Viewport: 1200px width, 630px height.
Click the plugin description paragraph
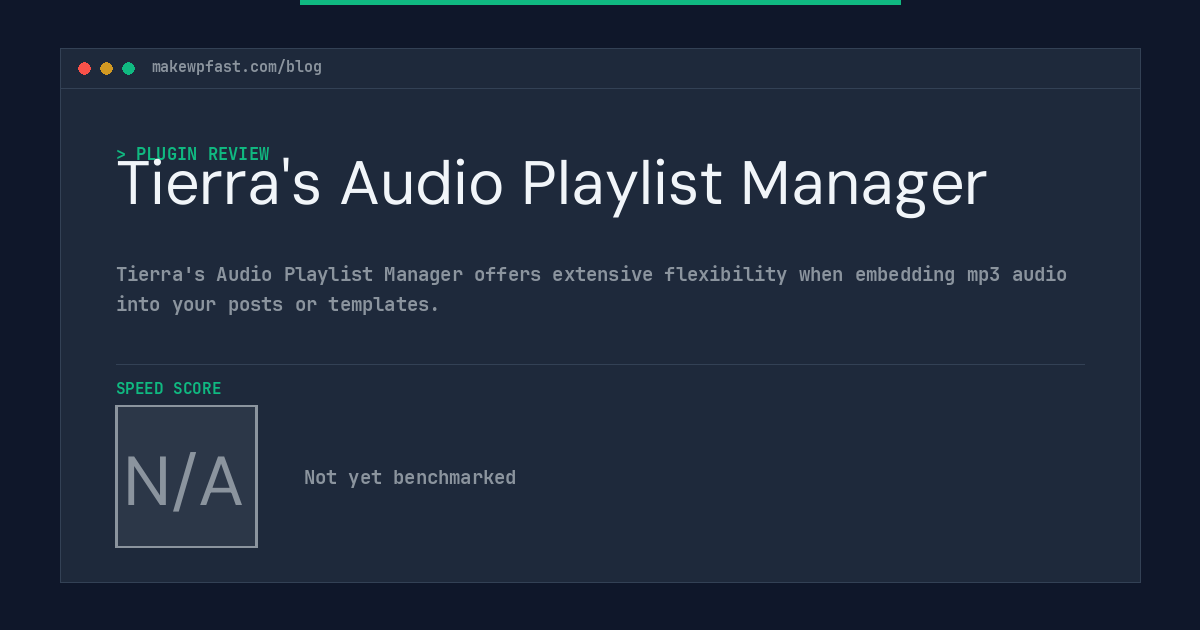point(592,289)
